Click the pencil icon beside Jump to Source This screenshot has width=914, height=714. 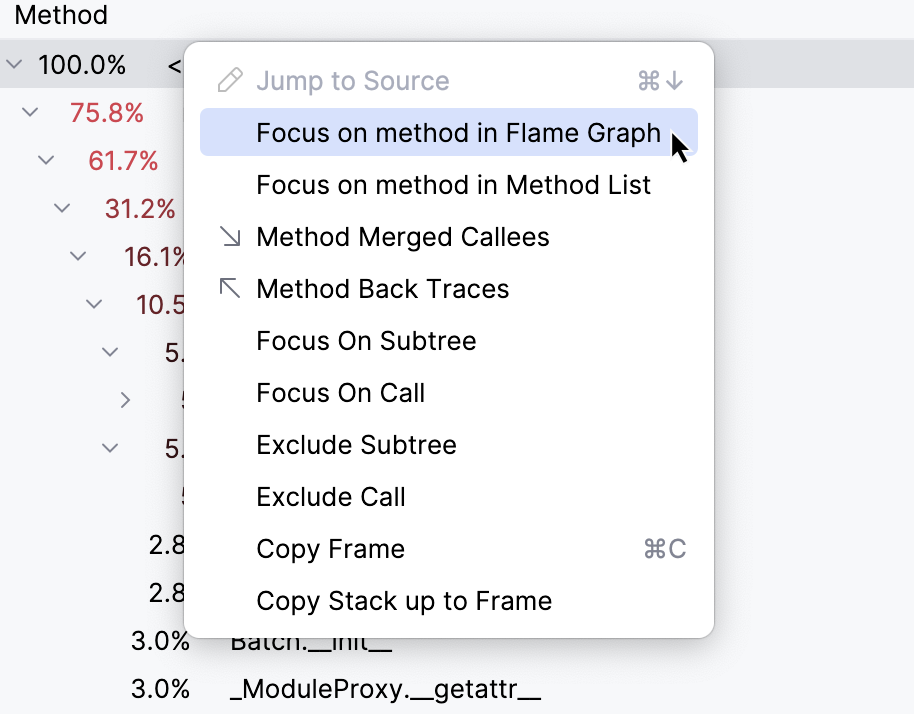pyautogui.click(x=227, y=80)
